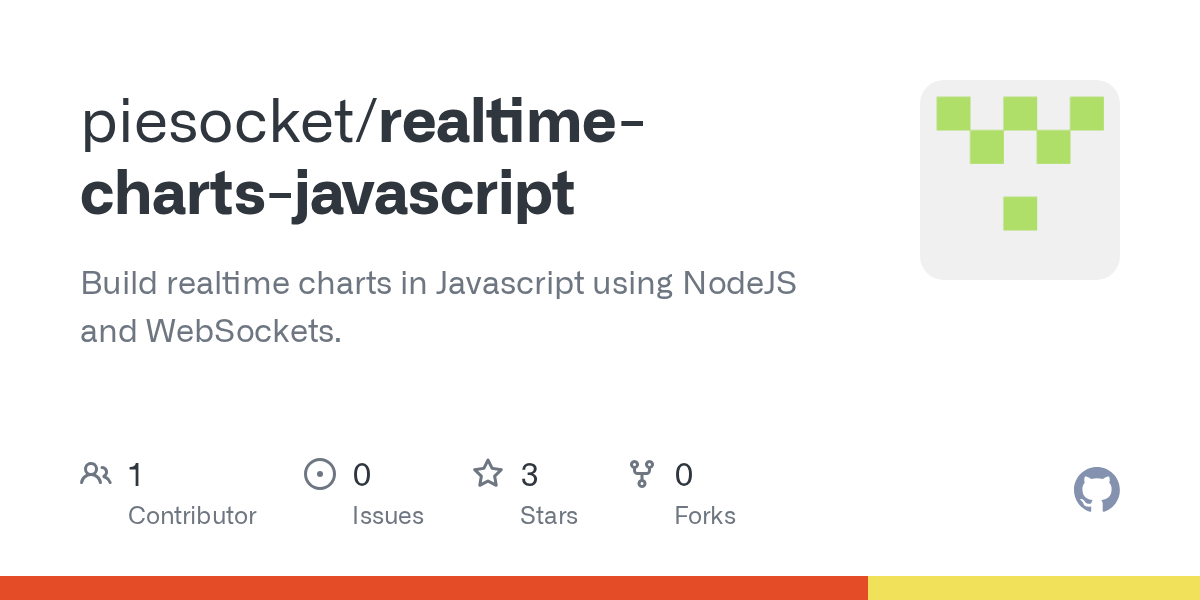Click the zero count above Issues
Image resolution: width=1200 pixels, height=600 pixels.
(362, 474)
